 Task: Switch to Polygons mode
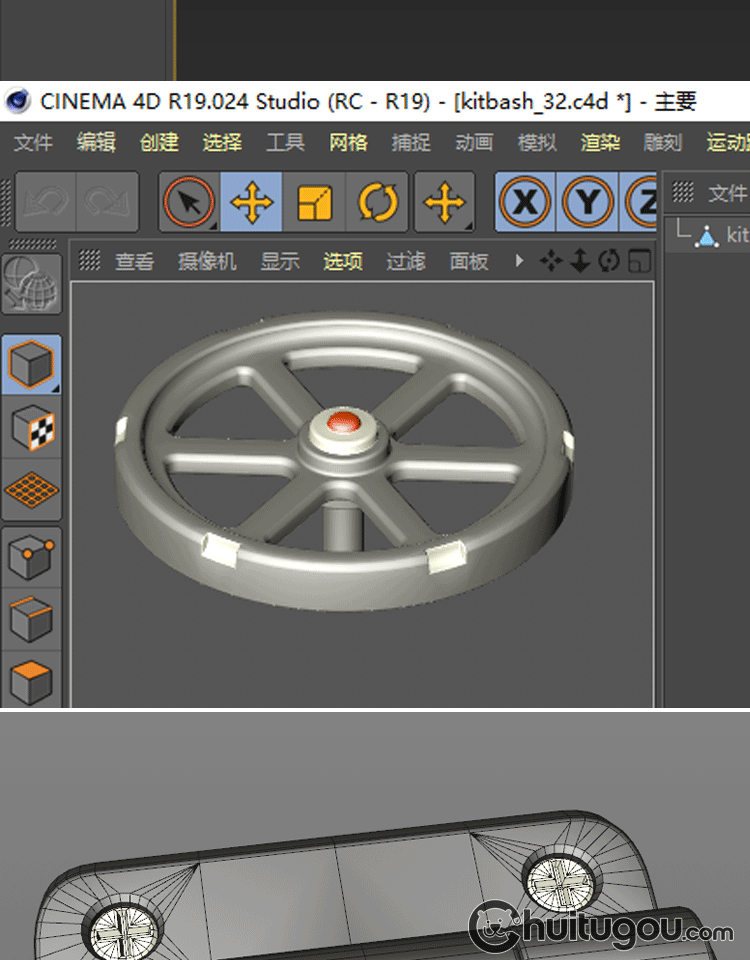click(31, 680)
